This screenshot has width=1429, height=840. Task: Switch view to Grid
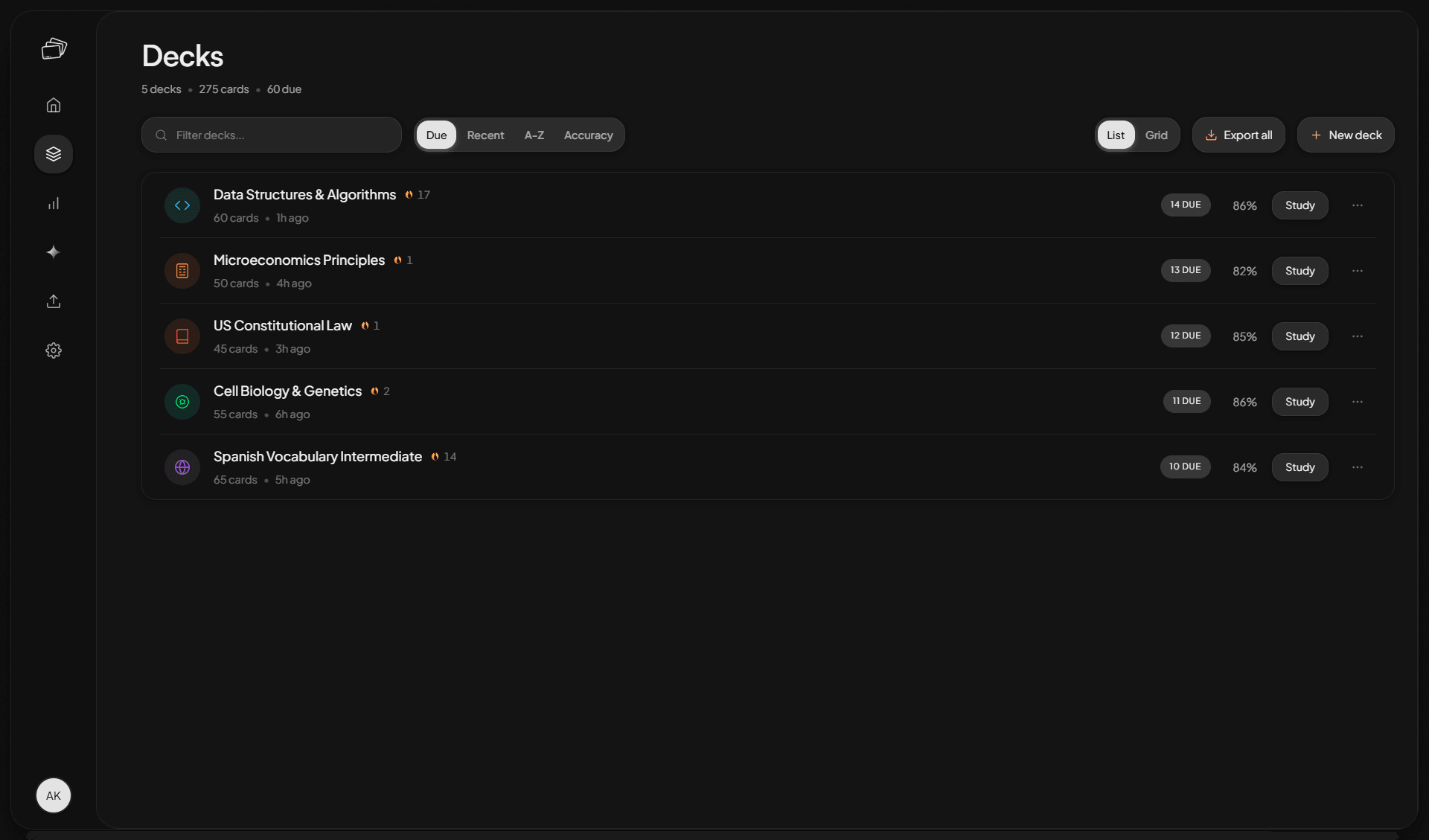click(x=1156, y=135)
